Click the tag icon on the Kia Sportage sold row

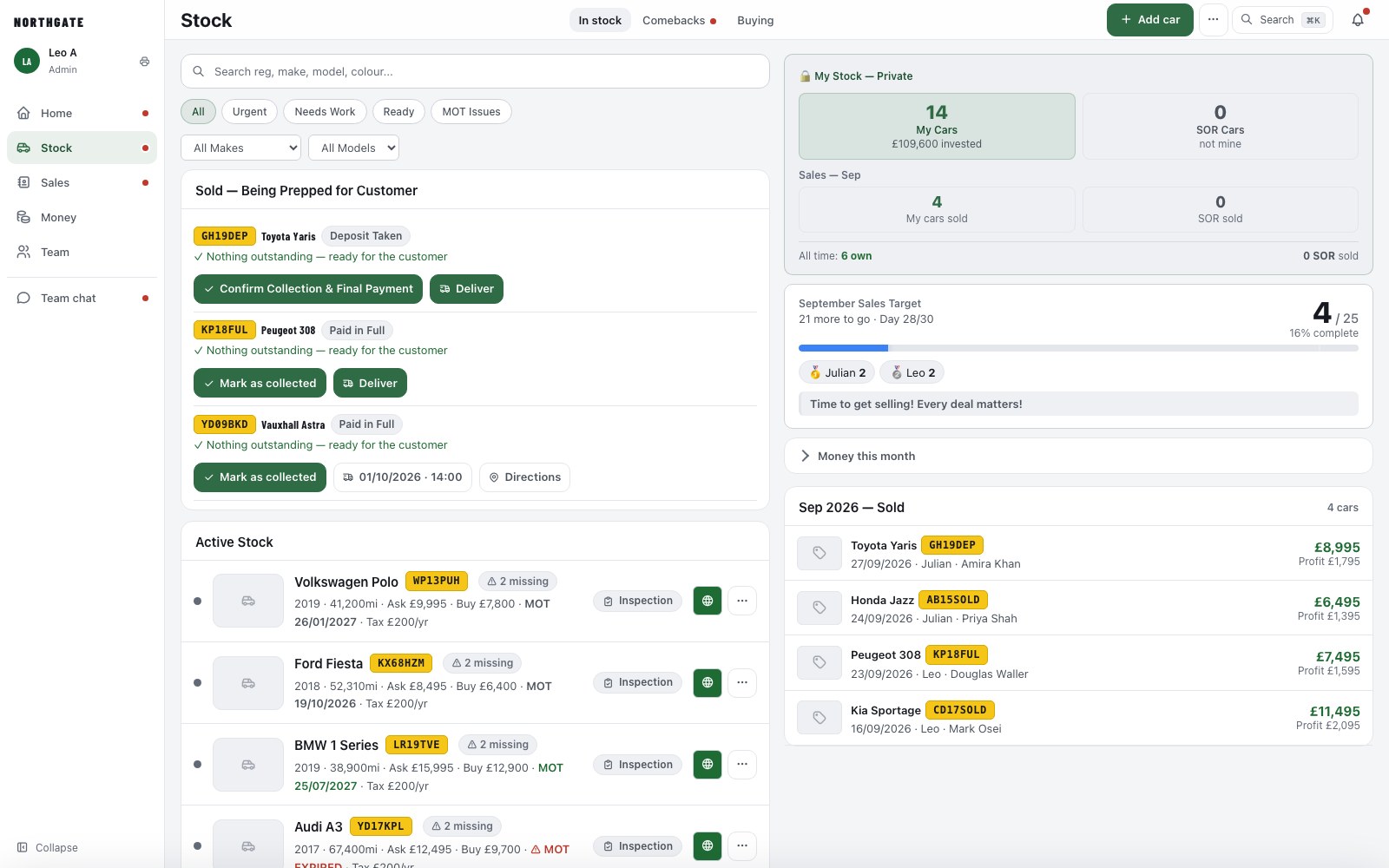tap(819, 718)
